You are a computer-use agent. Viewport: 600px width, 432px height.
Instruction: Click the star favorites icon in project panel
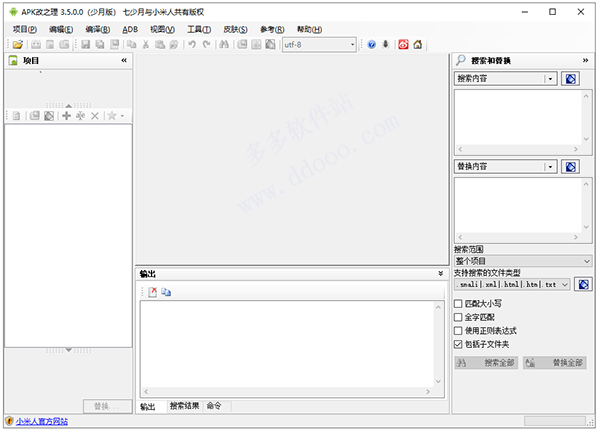[112, 116]
